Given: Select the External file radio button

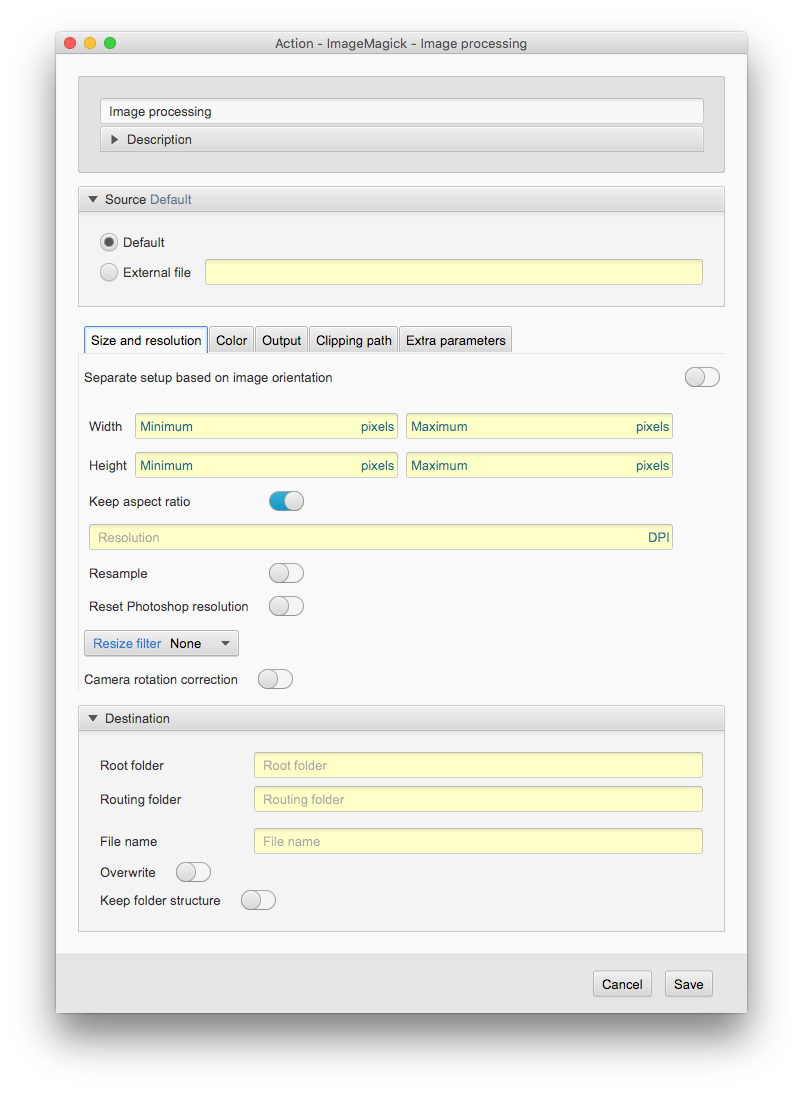Looking at the screenshot, I should pyautogui.click(x=109, y=272).
